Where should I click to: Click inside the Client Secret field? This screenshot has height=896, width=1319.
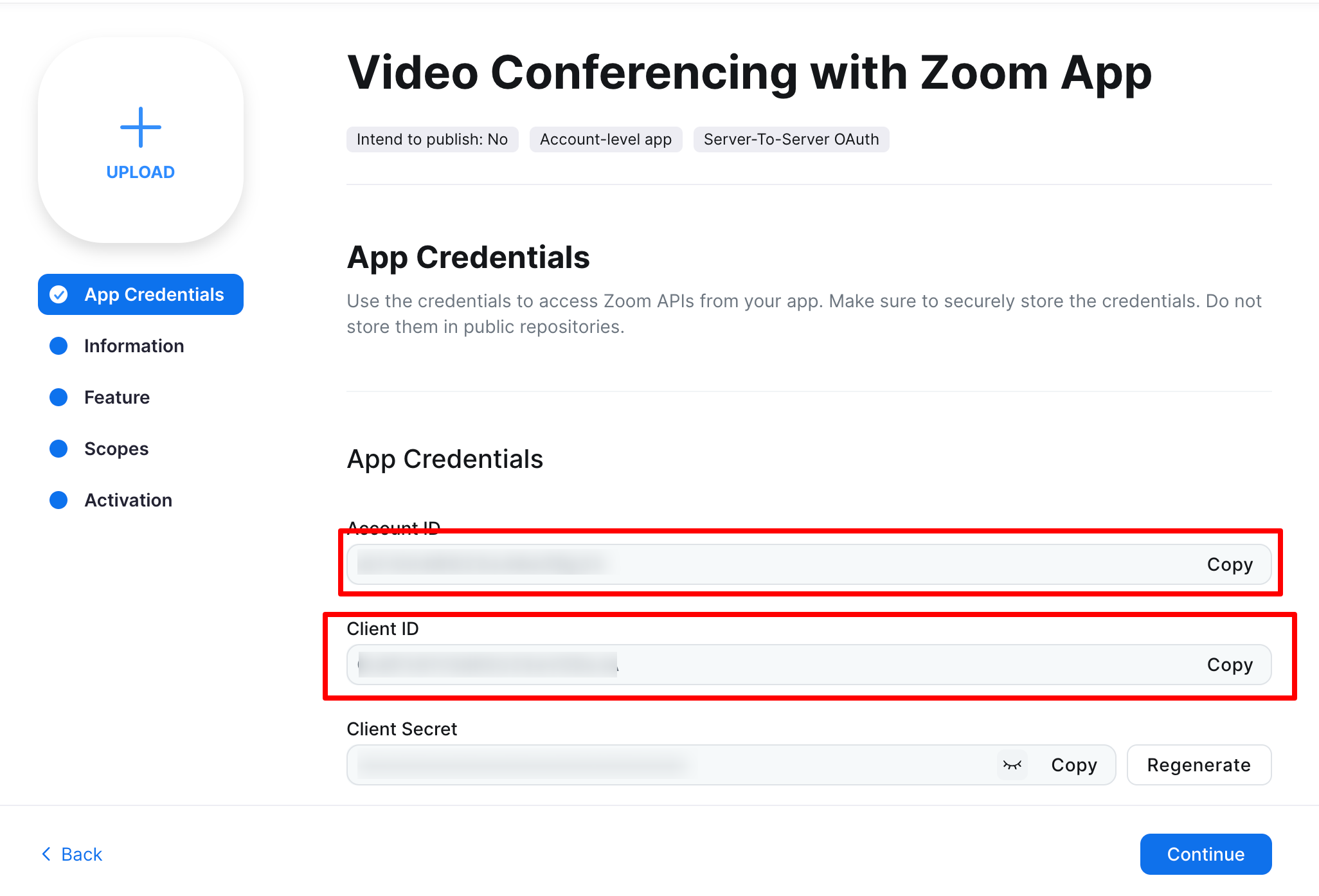coord(668,765)
